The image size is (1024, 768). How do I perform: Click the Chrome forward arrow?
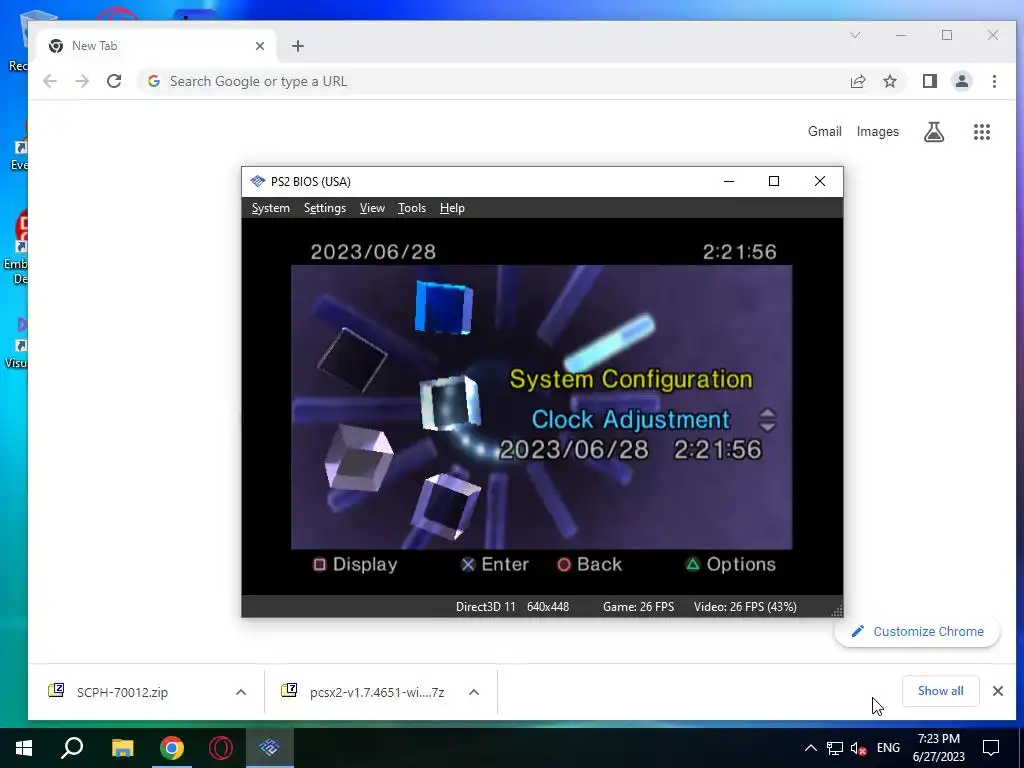(82, 81)
